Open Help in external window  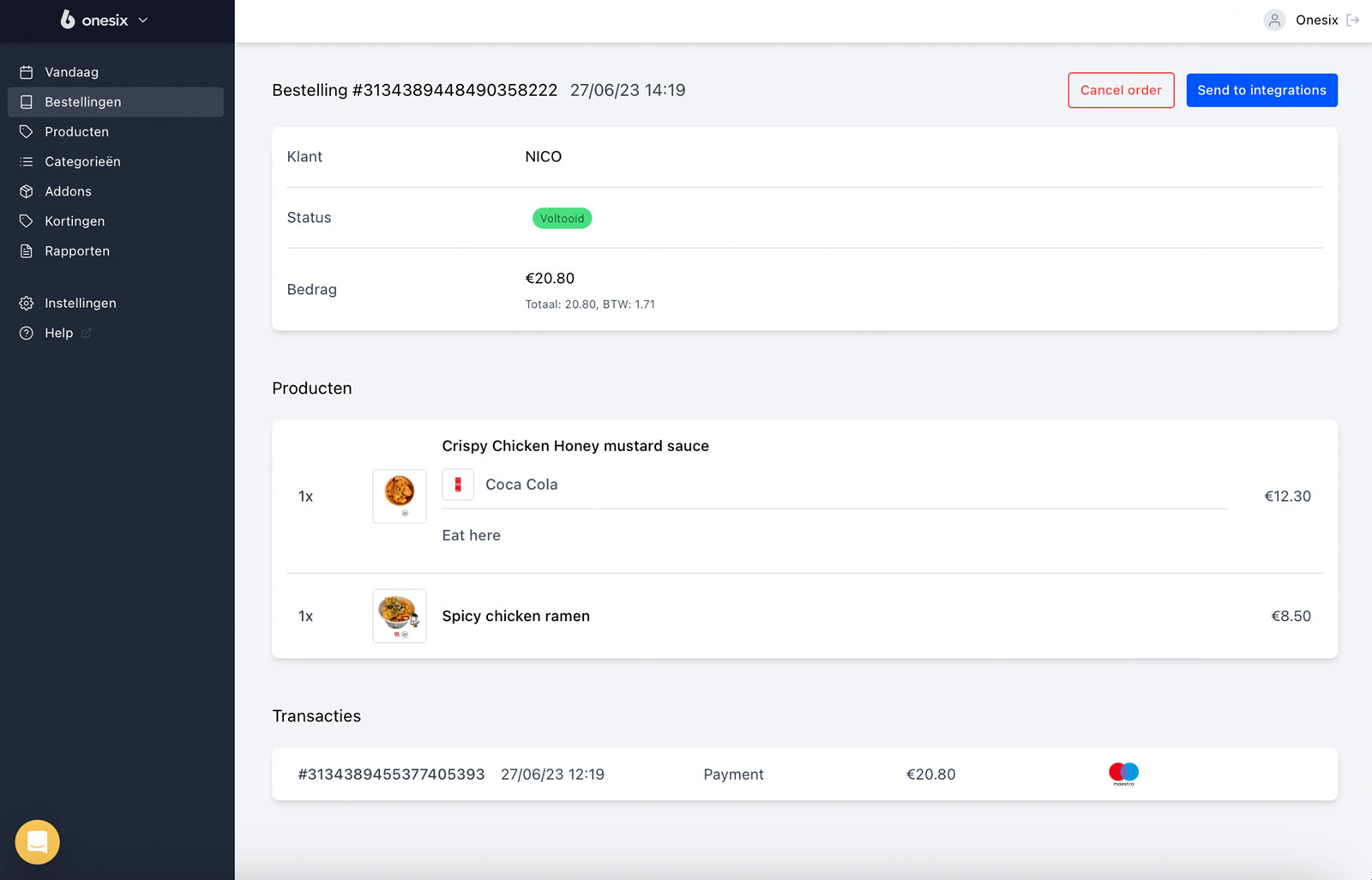point(59,333)
